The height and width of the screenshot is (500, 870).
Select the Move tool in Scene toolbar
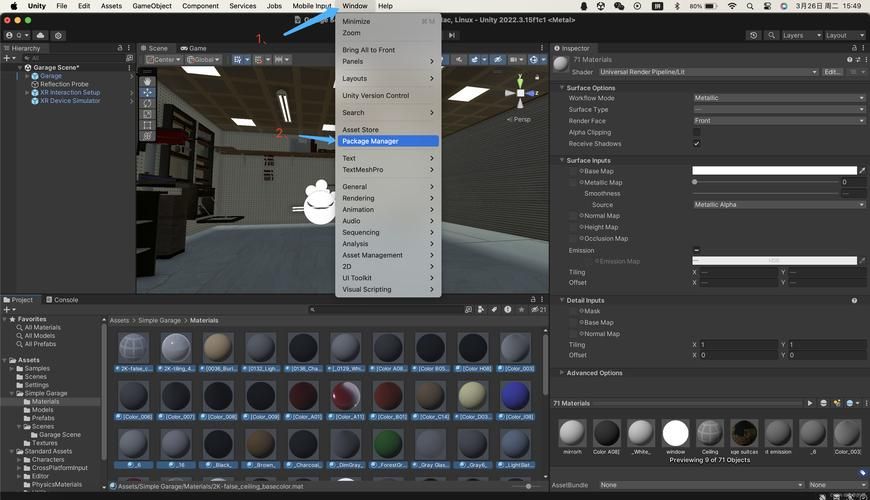click(x=147, y=90)
